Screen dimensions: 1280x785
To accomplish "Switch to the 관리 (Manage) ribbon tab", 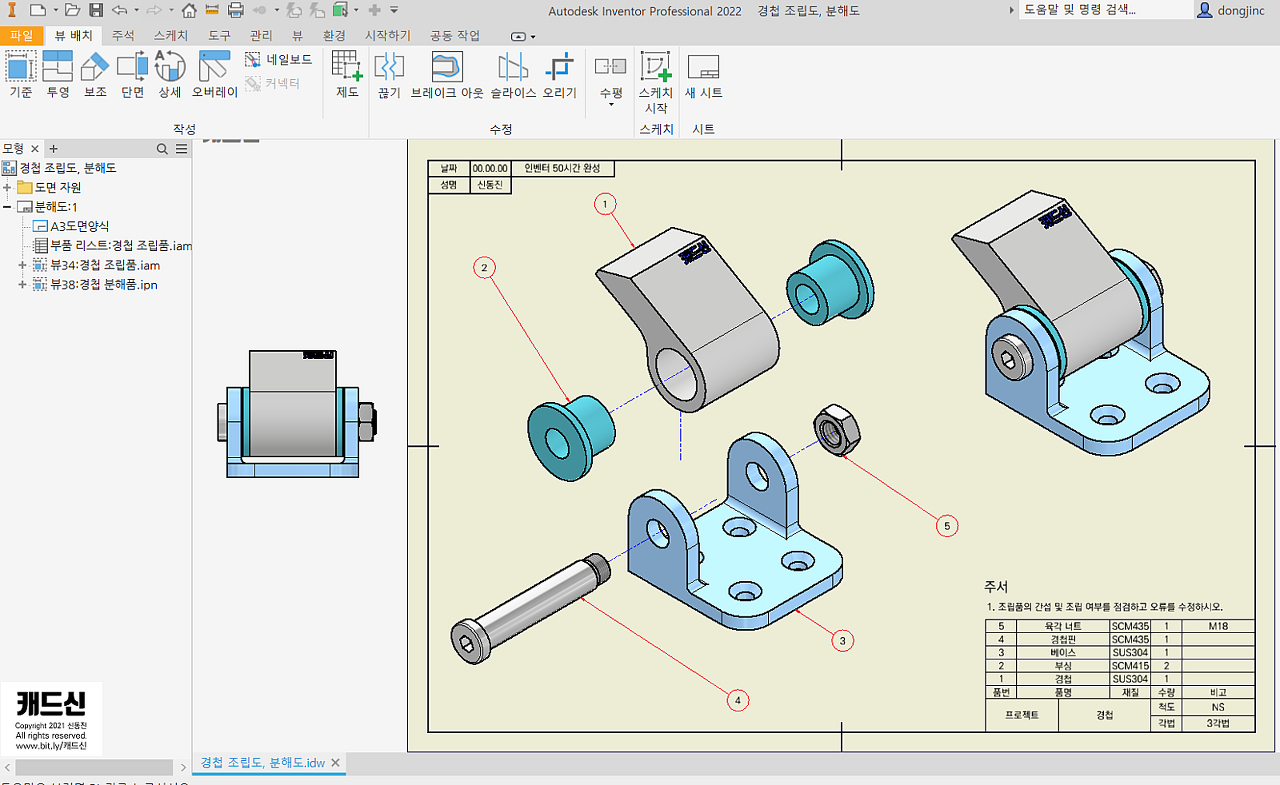I will (x=261, y=36).
